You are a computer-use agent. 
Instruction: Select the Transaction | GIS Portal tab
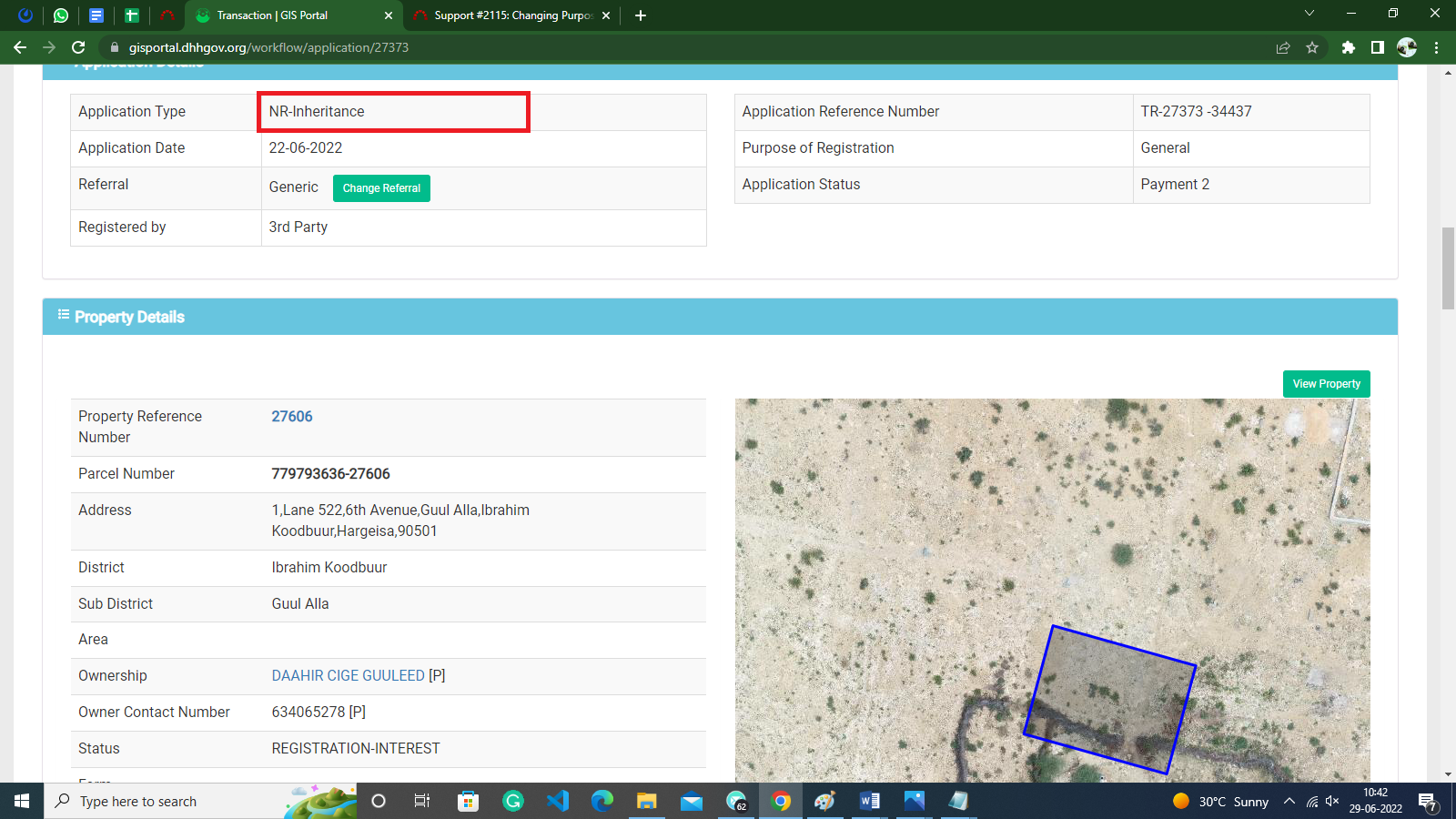293,15
